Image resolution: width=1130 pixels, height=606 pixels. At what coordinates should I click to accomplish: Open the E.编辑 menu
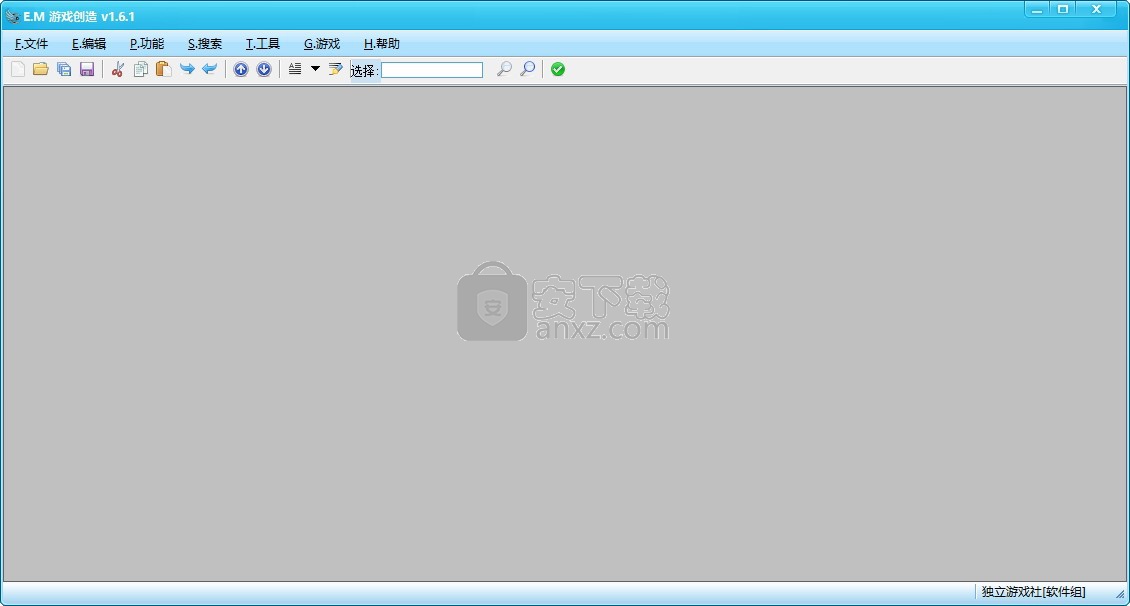[x=89, y=44]
